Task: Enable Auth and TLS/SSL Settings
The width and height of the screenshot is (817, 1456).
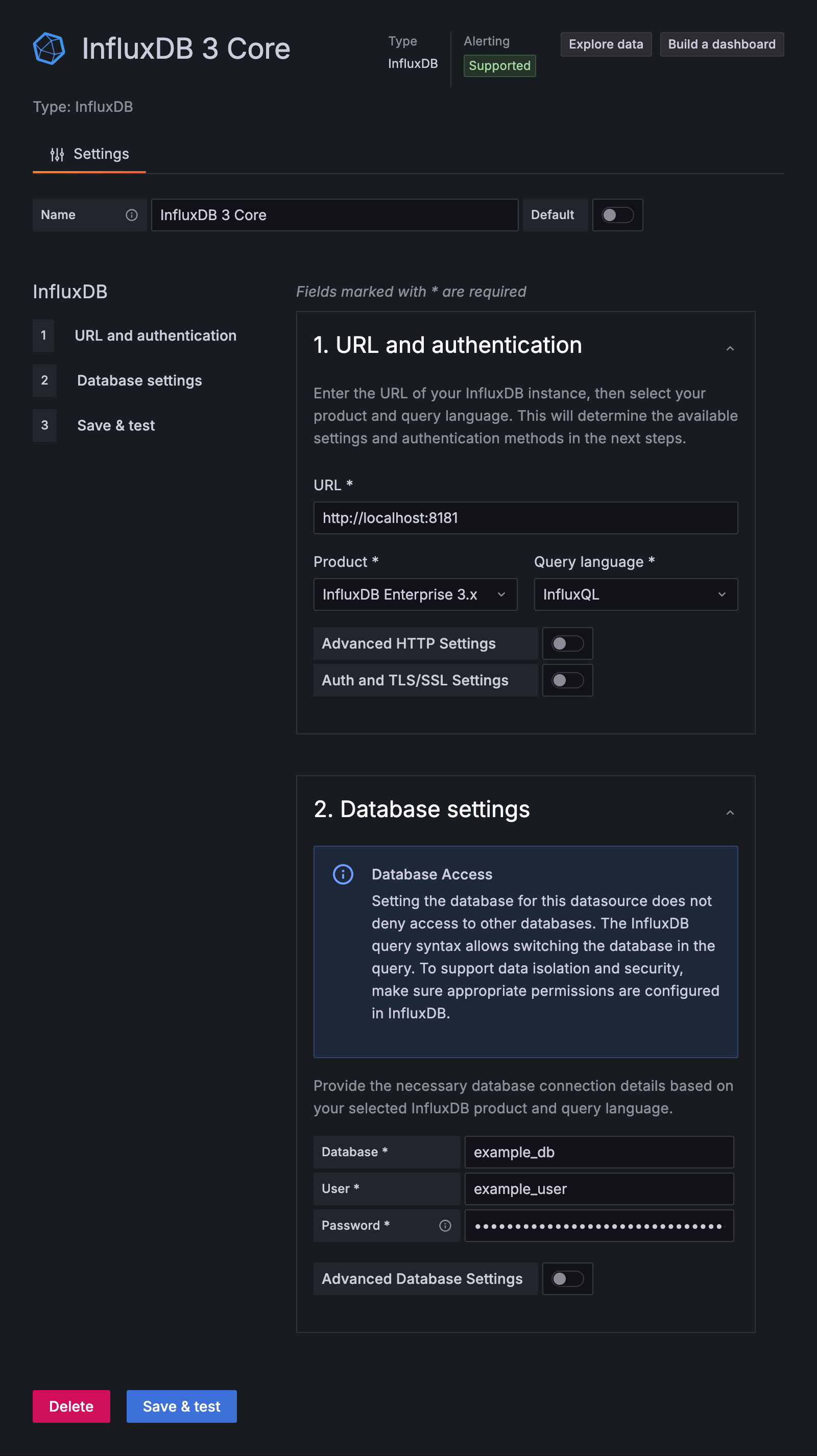Action: [567, 680]
